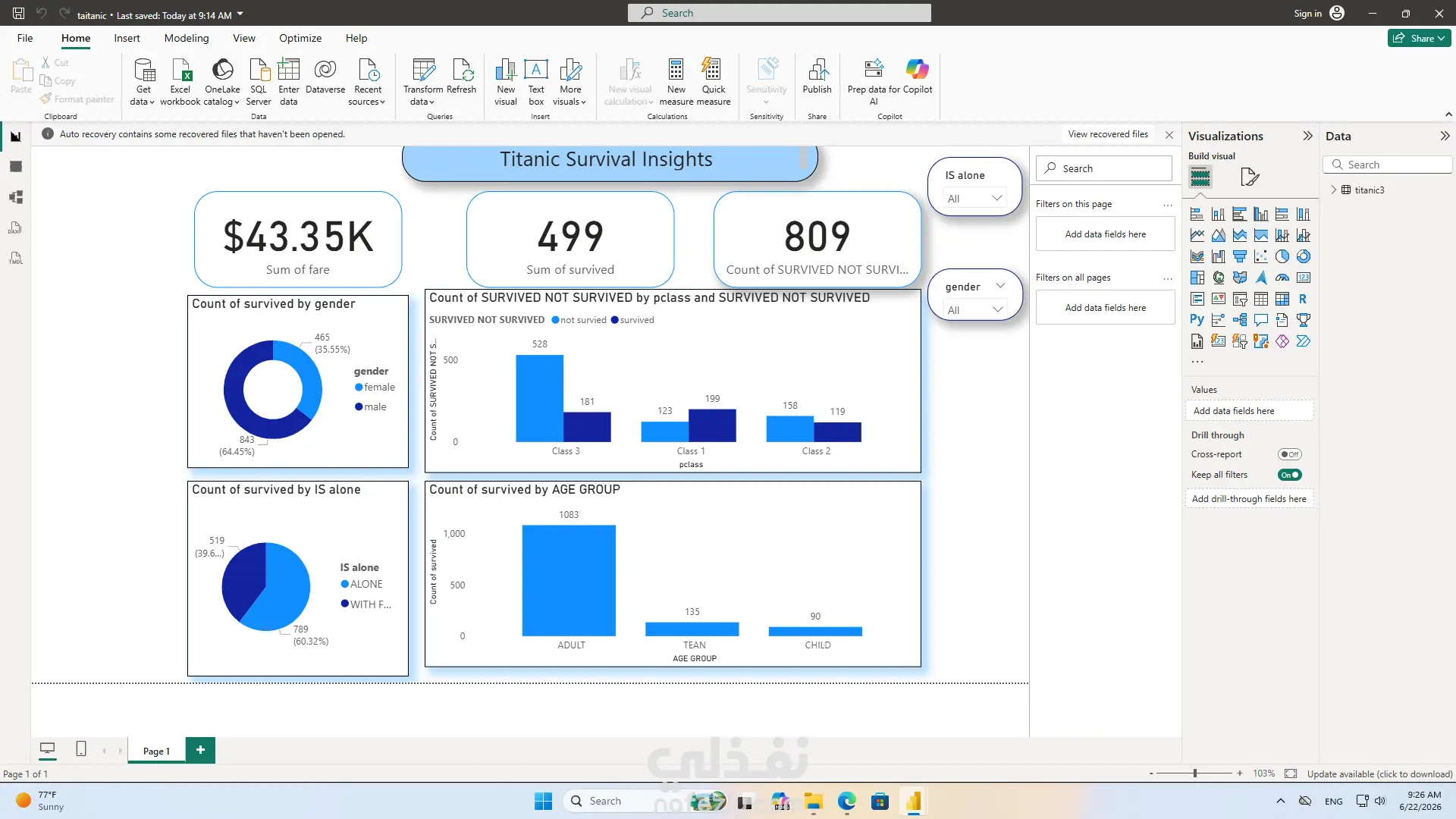Click the New visual ribbon icon
This screenshot has width=1456, height=819.
pyautogui.click(x=506, y=81)
